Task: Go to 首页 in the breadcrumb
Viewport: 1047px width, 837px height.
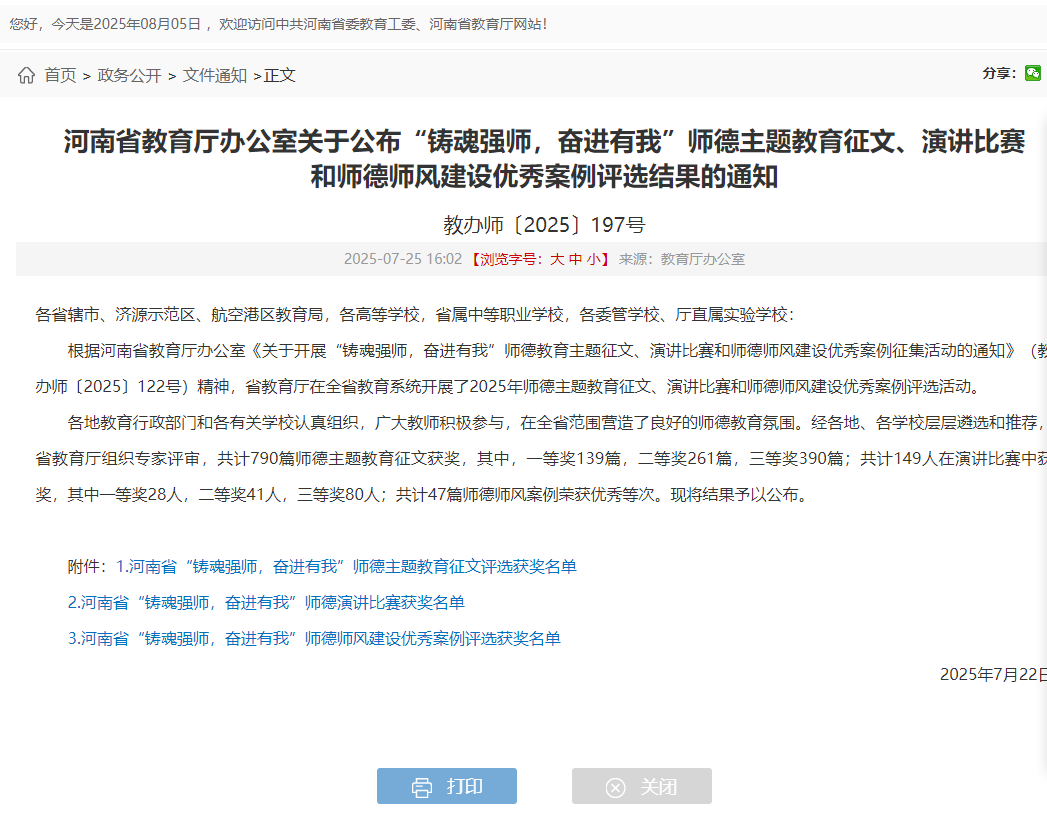Action: [60, 75]
